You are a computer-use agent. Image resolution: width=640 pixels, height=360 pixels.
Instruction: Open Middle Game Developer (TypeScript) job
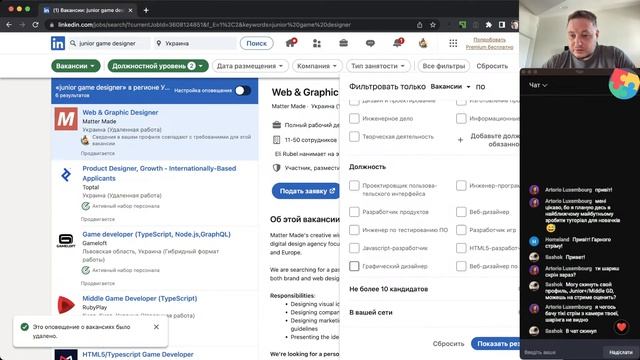tap(140, 298)
